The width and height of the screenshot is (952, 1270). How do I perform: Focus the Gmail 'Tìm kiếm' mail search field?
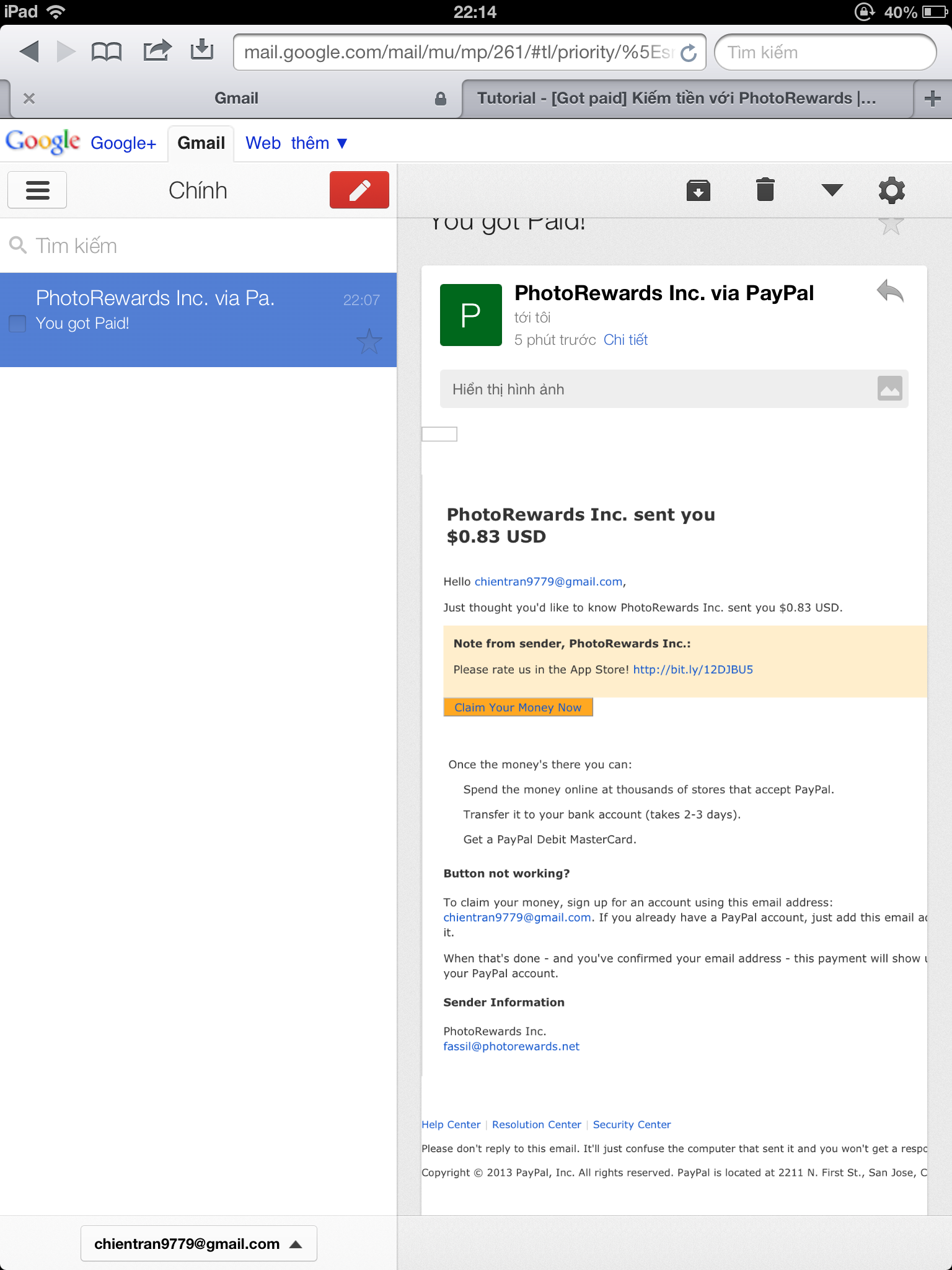(x=198, y=246)
